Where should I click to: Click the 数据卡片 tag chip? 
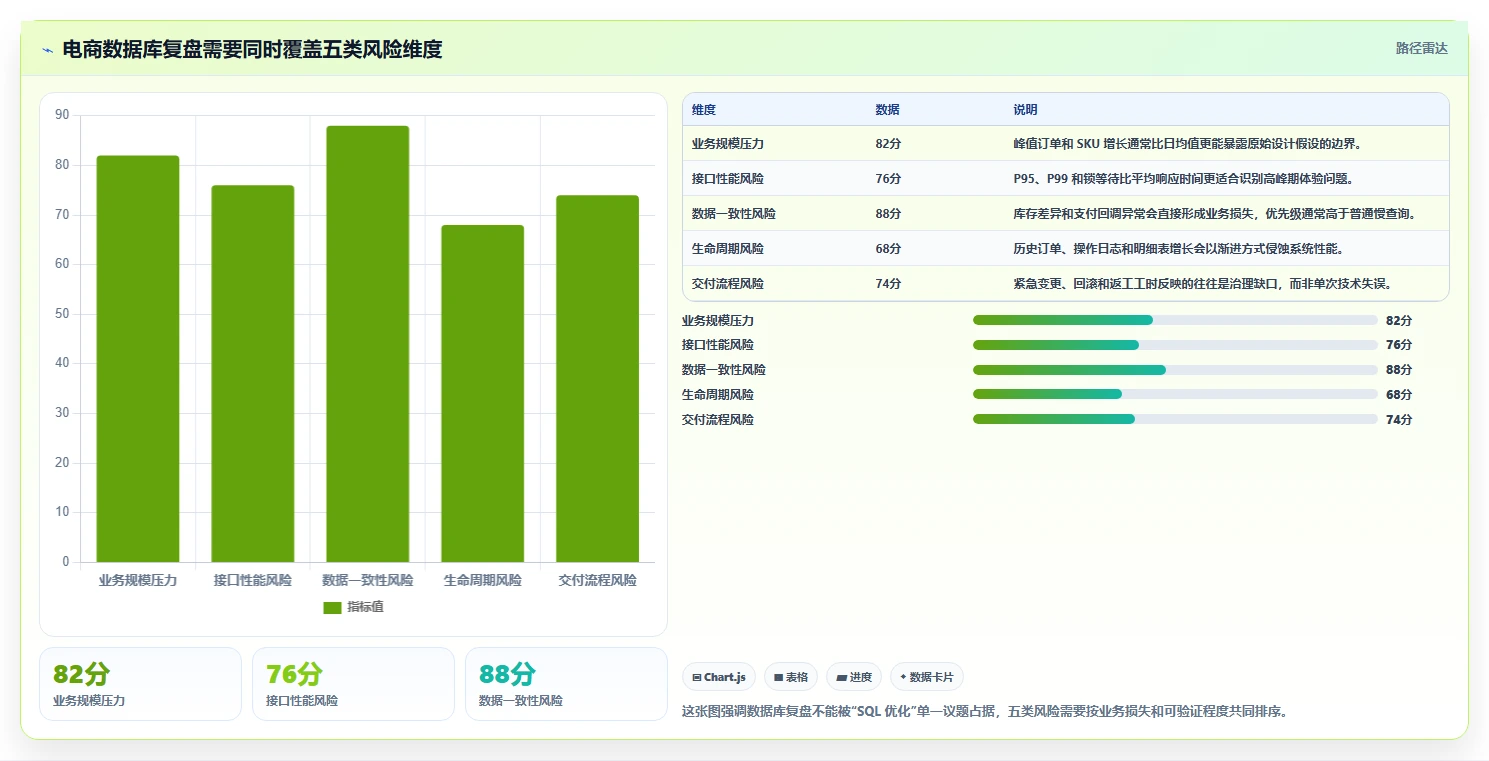pyautogui.click(x=926, y=677)
